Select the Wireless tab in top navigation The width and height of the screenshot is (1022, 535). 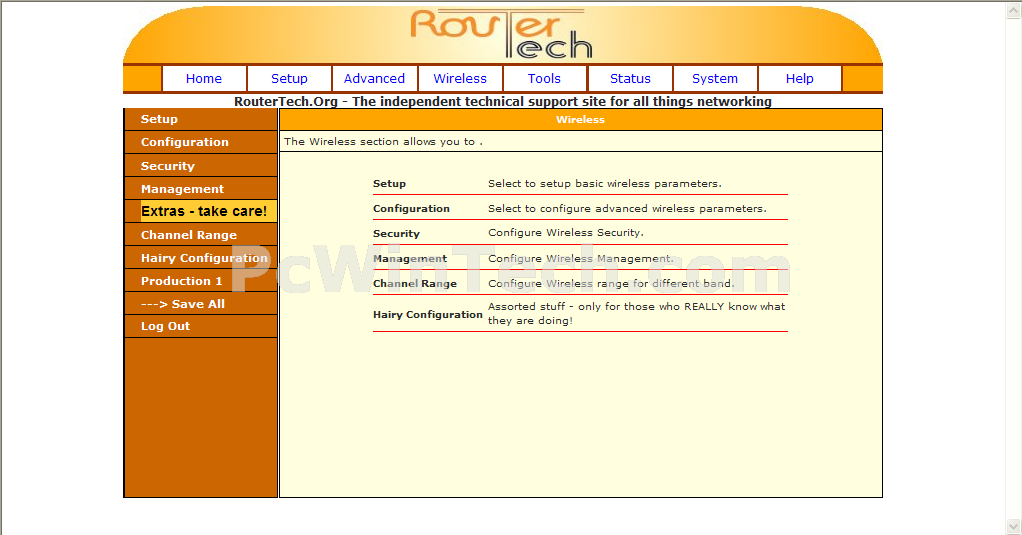pos(460,79)
